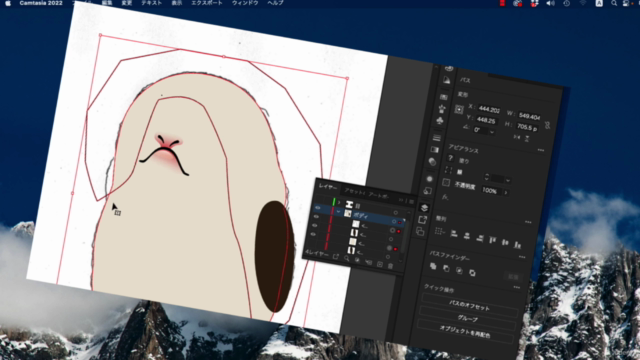
Task: Open the ウィンドウ menu
Action: (245, 3)
